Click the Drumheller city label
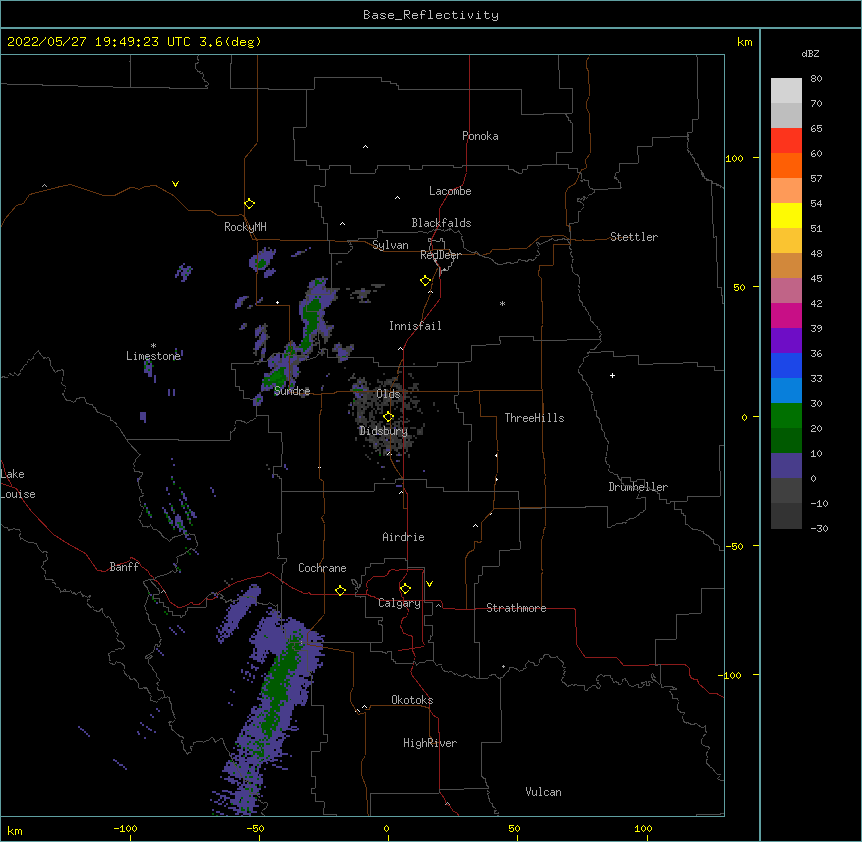The width and height of the screenshot is (862, 842). [x=638, y=487]
